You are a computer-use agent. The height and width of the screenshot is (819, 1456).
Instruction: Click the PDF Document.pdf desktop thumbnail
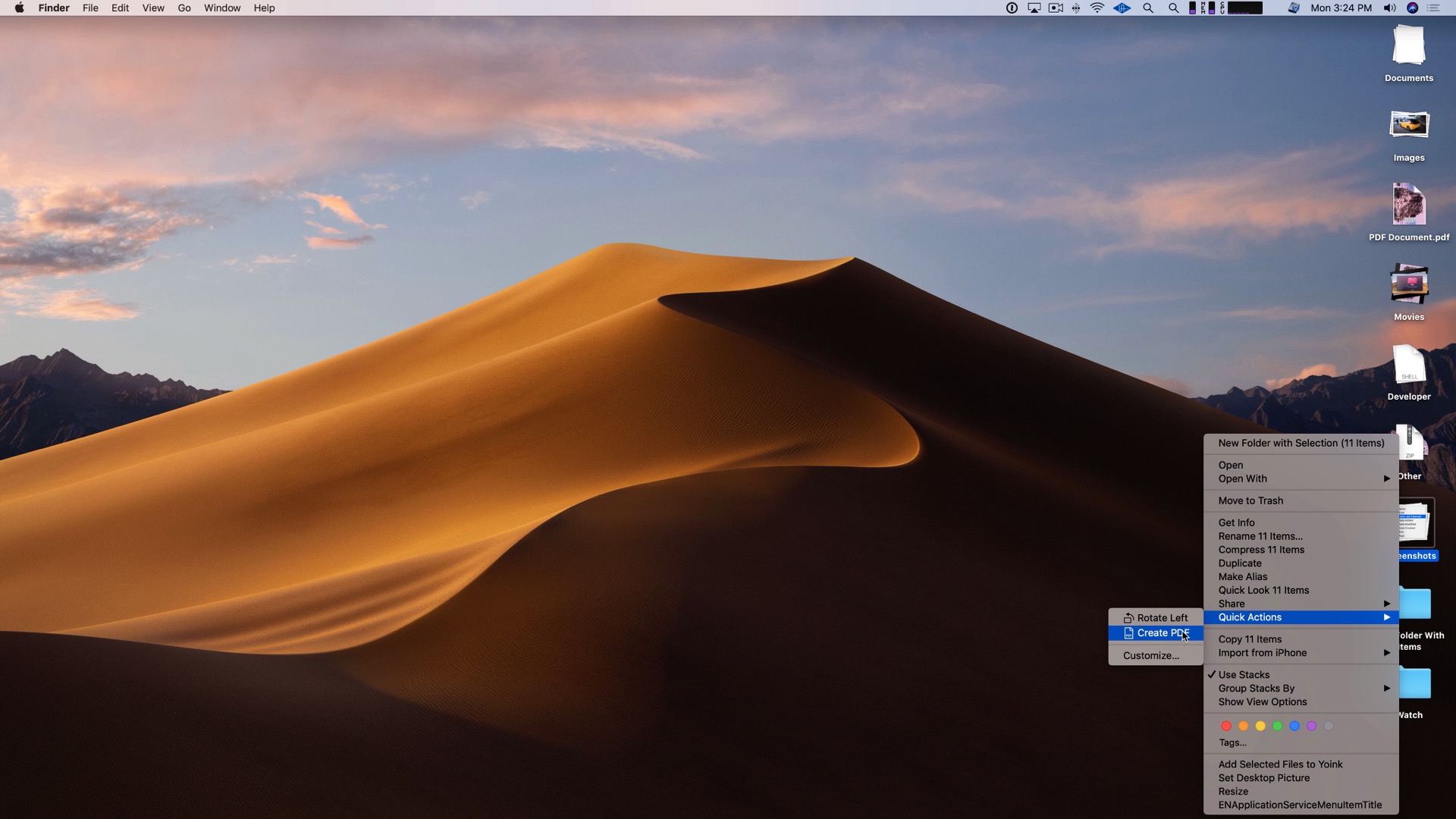coord(1408,205)
